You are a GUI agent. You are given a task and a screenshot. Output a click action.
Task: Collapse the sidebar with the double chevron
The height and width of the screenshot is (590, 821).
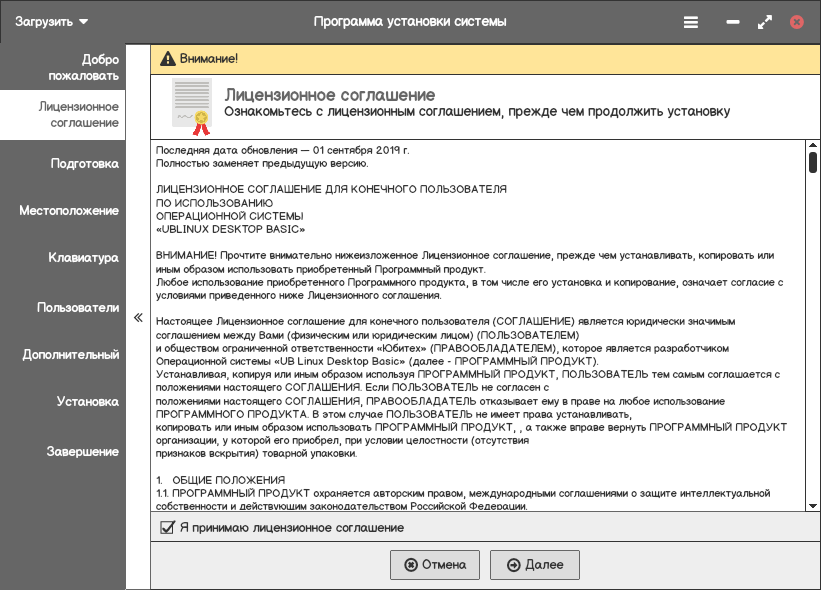(138, 317)
